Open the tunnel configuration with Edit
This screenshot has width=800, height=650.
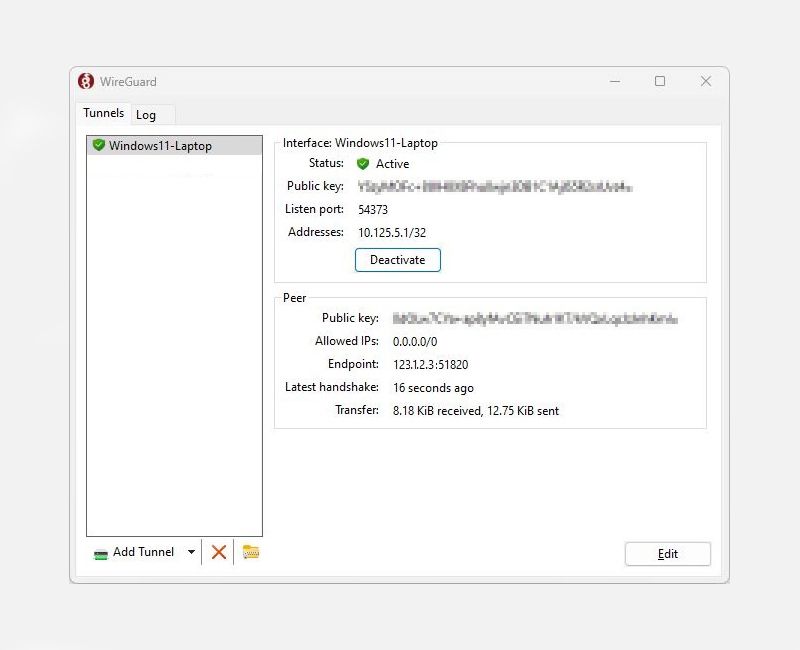click(x=667, y=553)
